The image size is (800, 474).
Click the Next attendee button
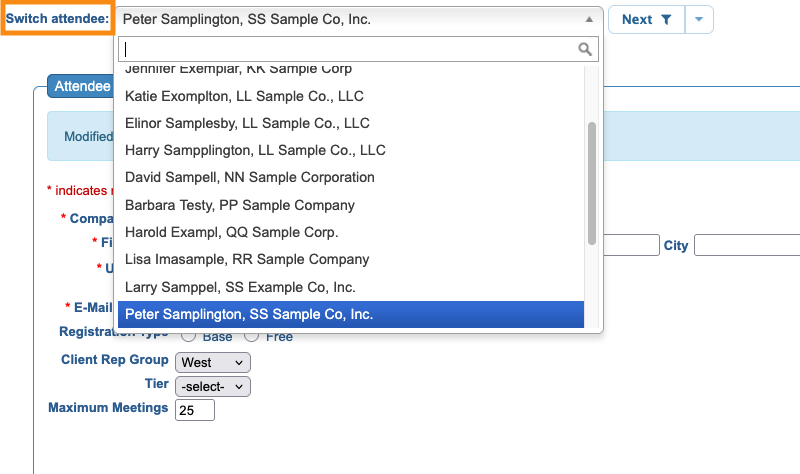point(636,20)
